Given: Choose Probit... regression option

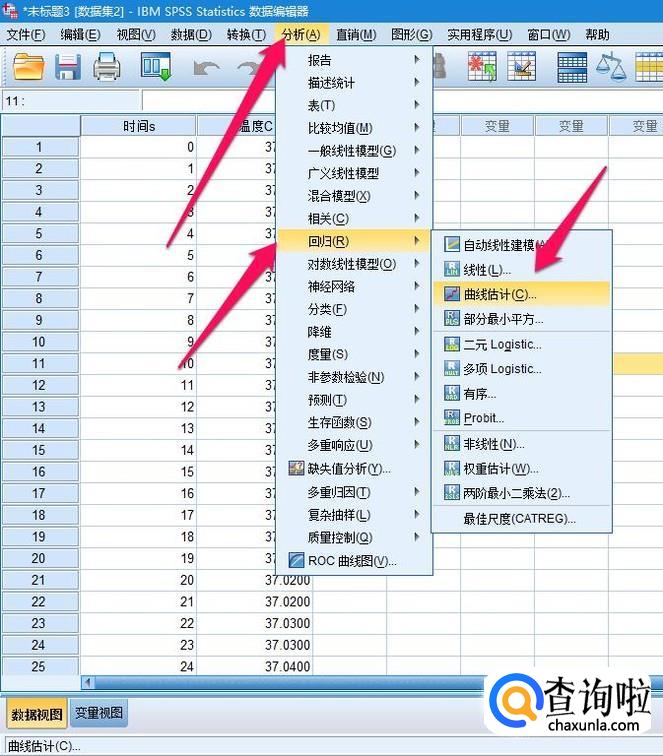Looking at the screenshot, I should pyautogui.click(x=522, y=418).
